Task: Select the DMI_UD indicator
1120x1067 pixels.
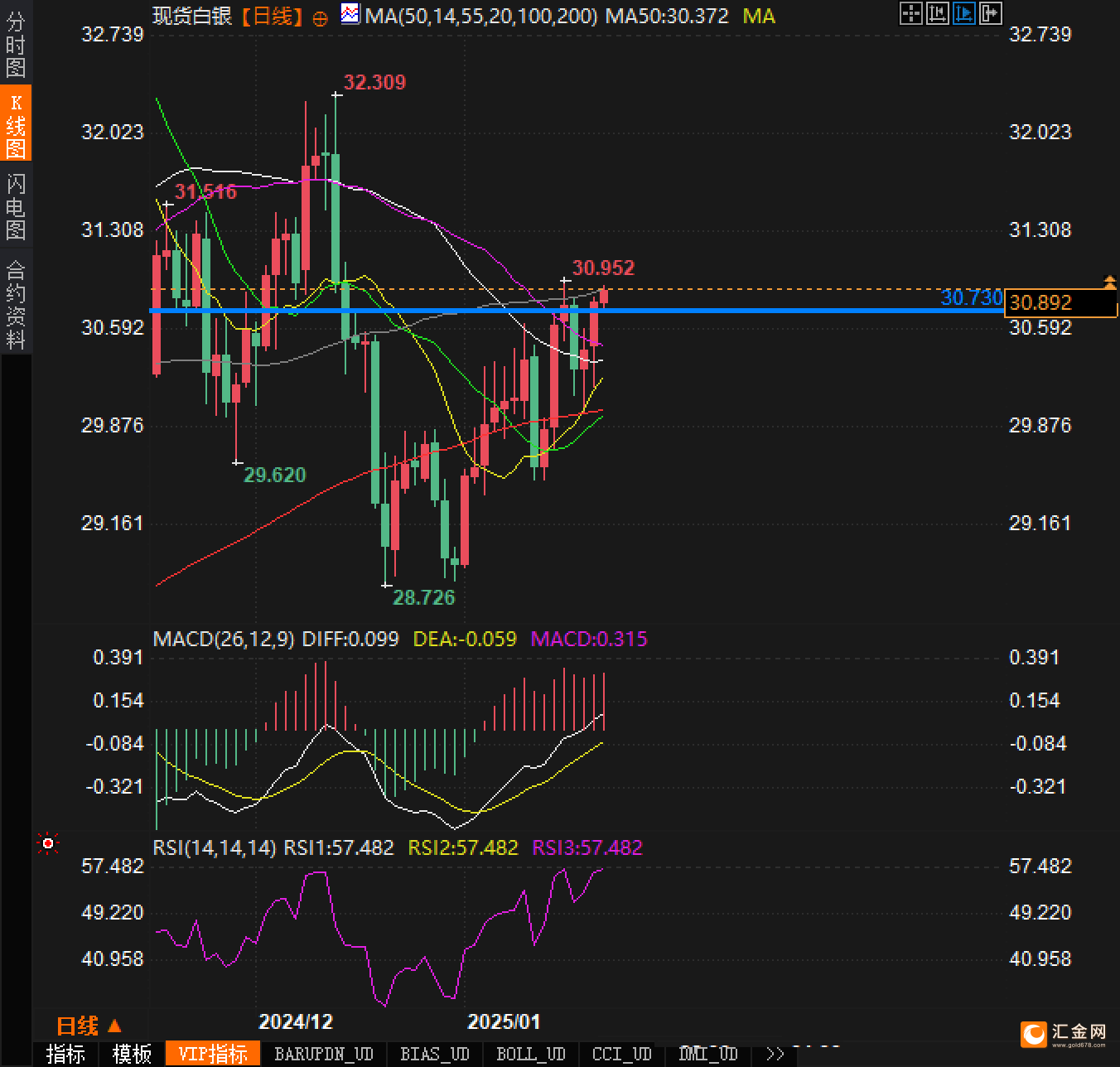Action: click(708, 1054)
